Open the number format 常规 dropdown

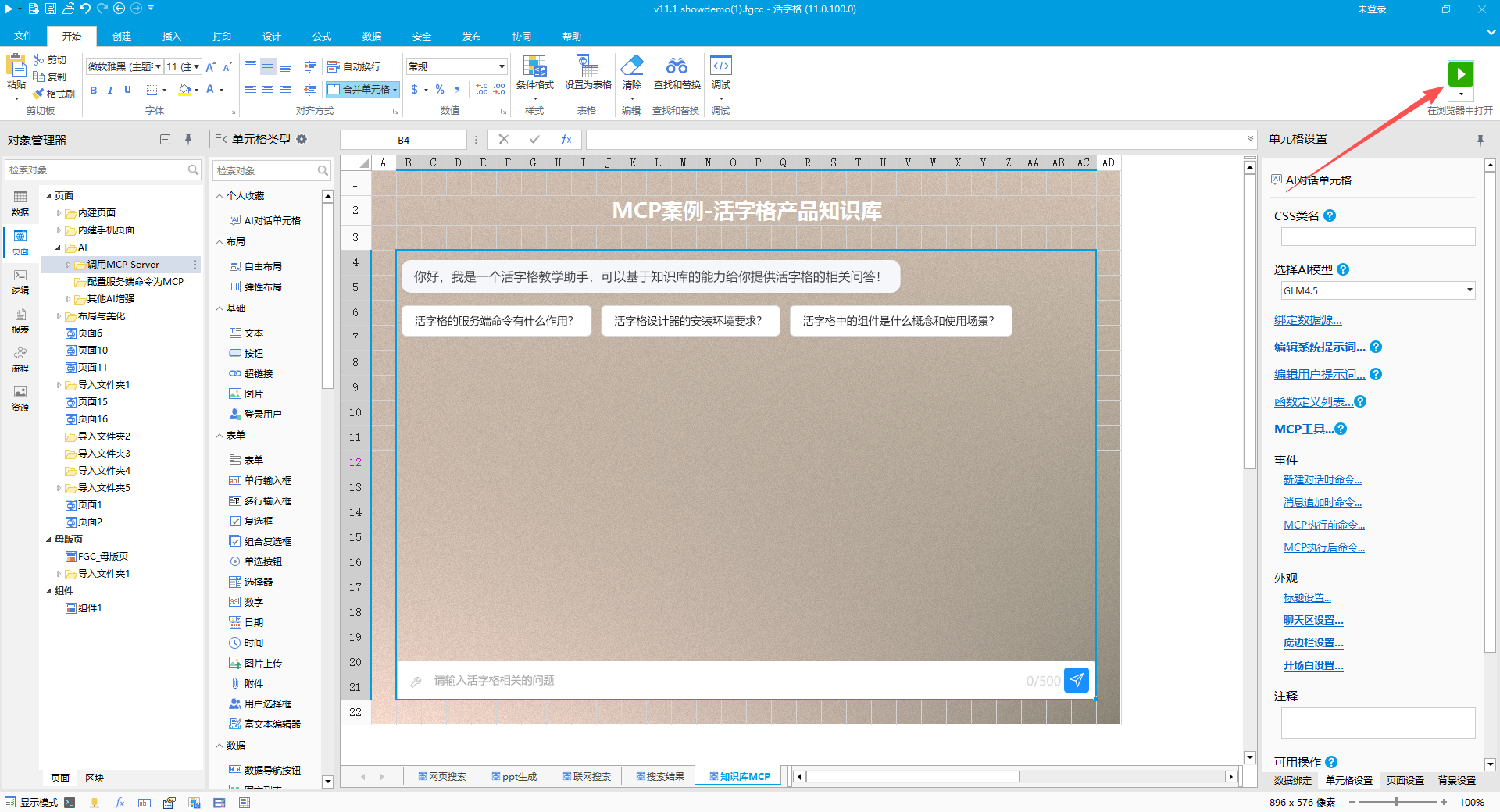click(x=502, y=67)
